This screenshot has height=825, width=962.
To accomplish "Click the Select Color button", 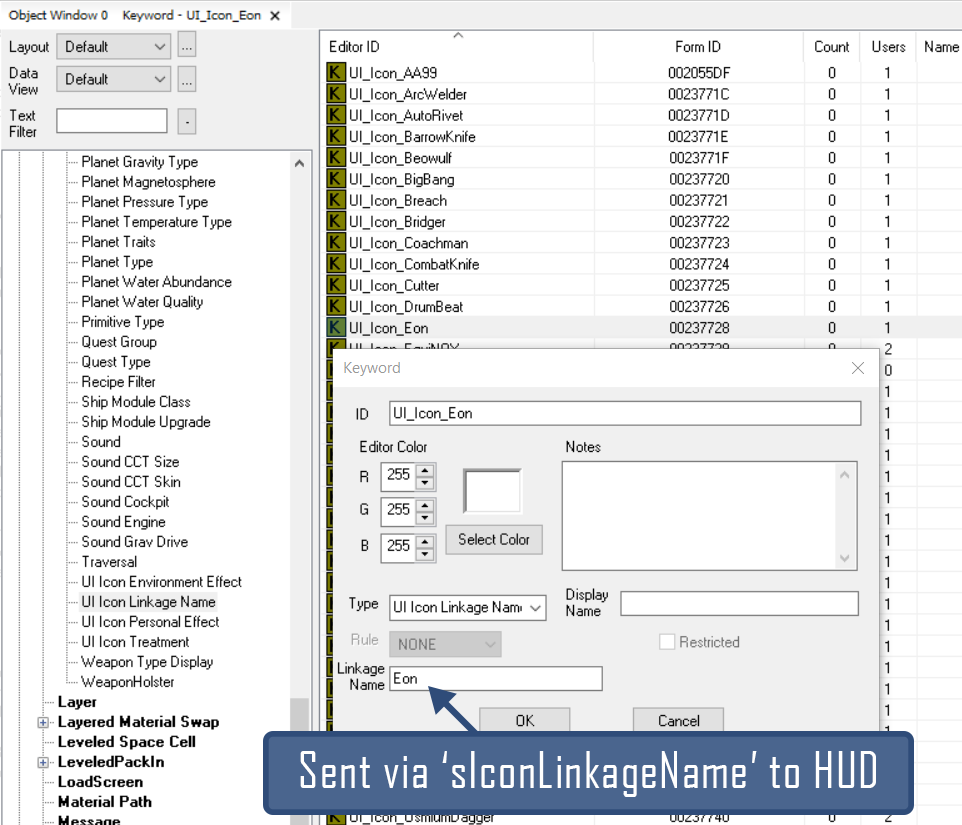I will click(x=493, y=540).
